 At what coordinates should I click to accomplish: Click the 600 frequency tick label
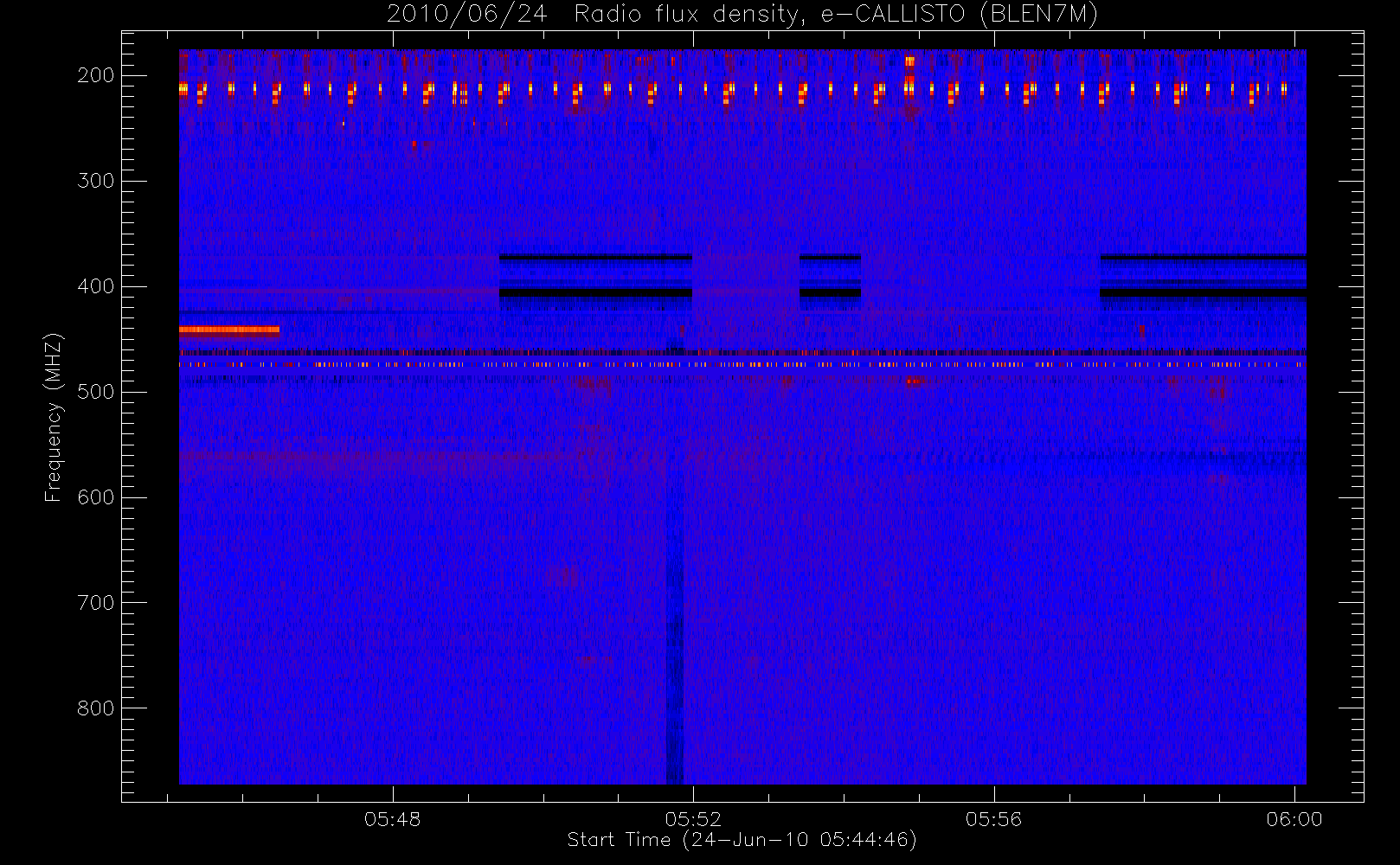coord(96,497)
